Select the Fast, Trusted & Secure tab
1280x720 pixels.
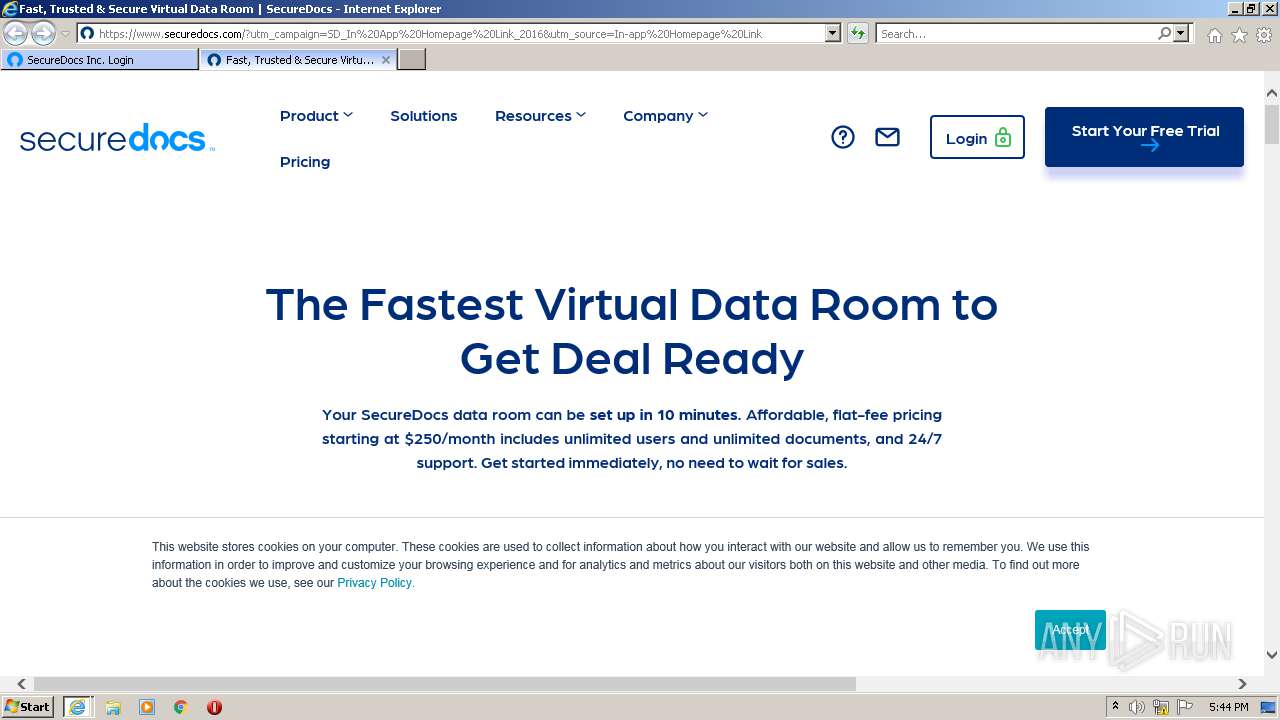(298, 60)
